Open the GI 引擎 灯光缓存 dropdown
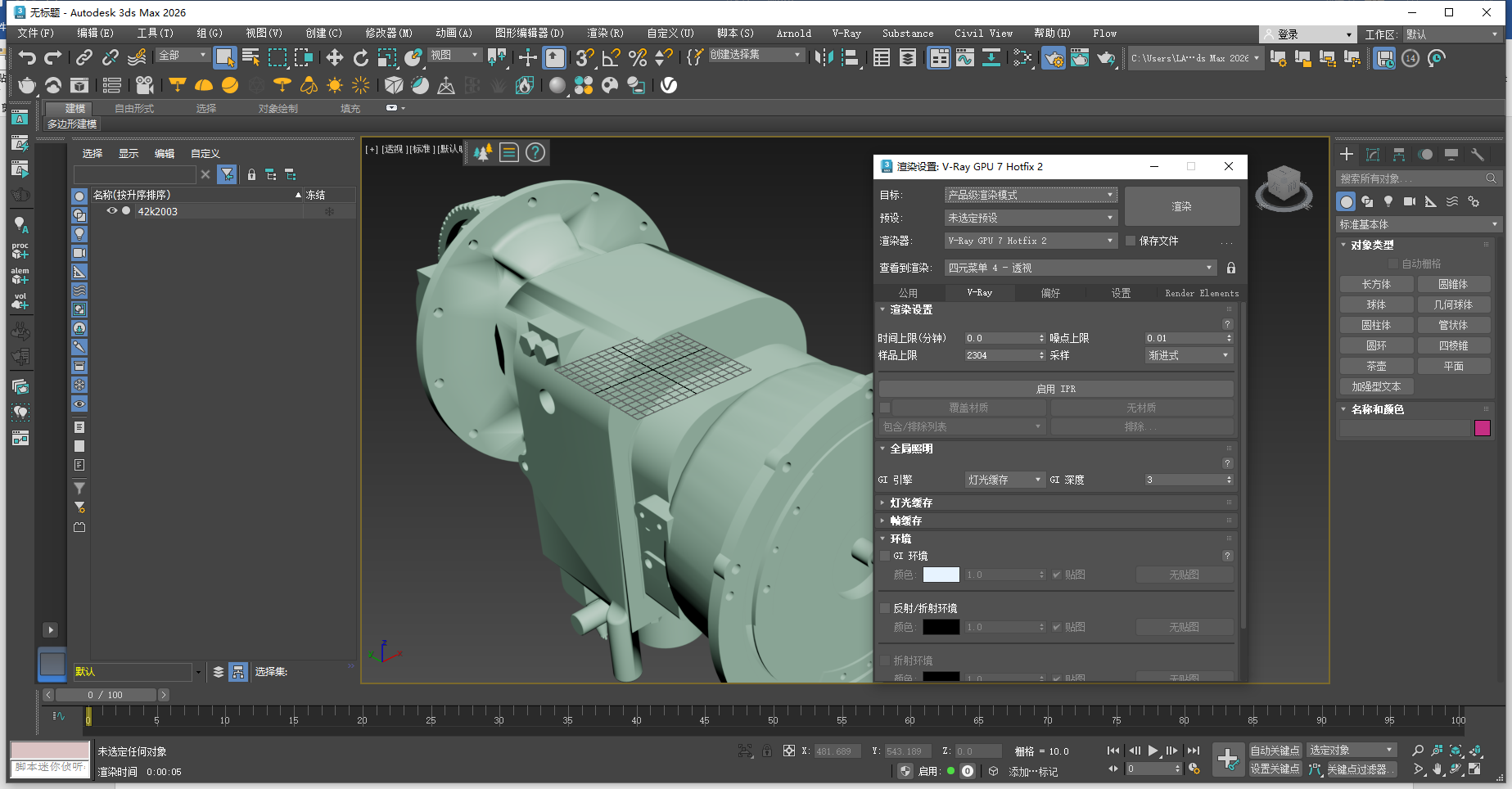 (x=1004, y=480)
